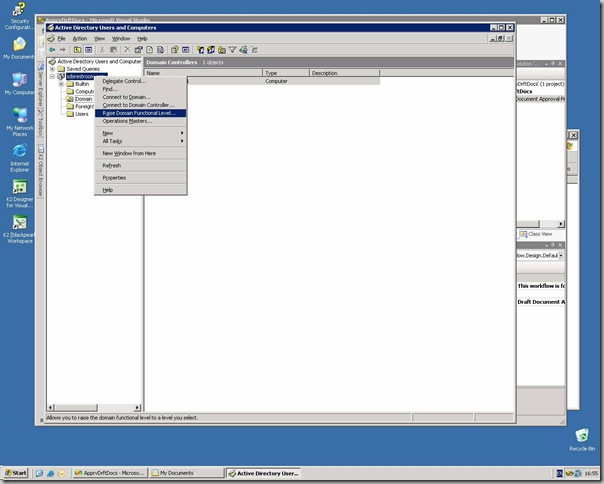Select the Builtin folder in the tree
Image resolution: width=604 pixels, height=484 pixels.
[x=78, y=84]
